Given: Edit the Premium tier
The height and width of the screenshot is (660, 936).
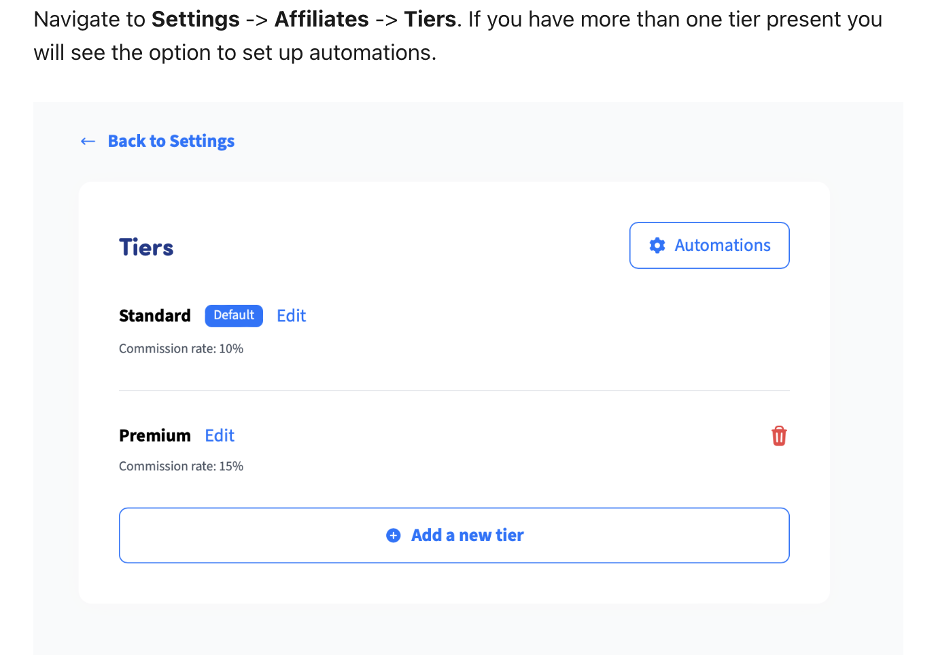Looking at the screenshot, I should [220, 436].
